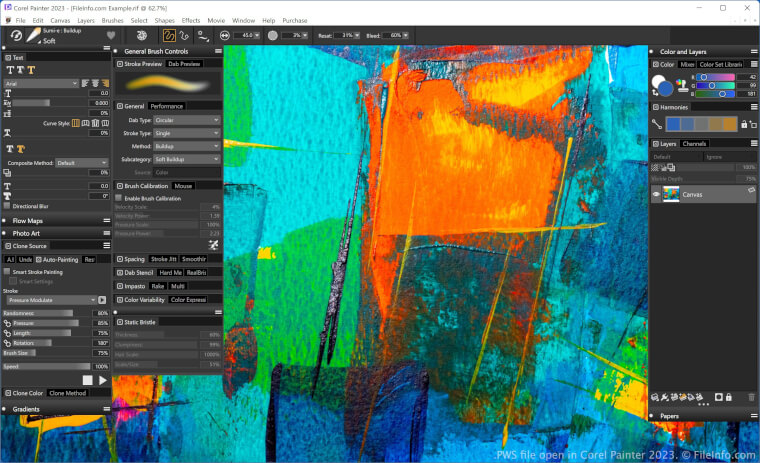Select the freehand strokes icon in property bar
Image resolution: width=760 pixels, height=463 pixels.
169,35
